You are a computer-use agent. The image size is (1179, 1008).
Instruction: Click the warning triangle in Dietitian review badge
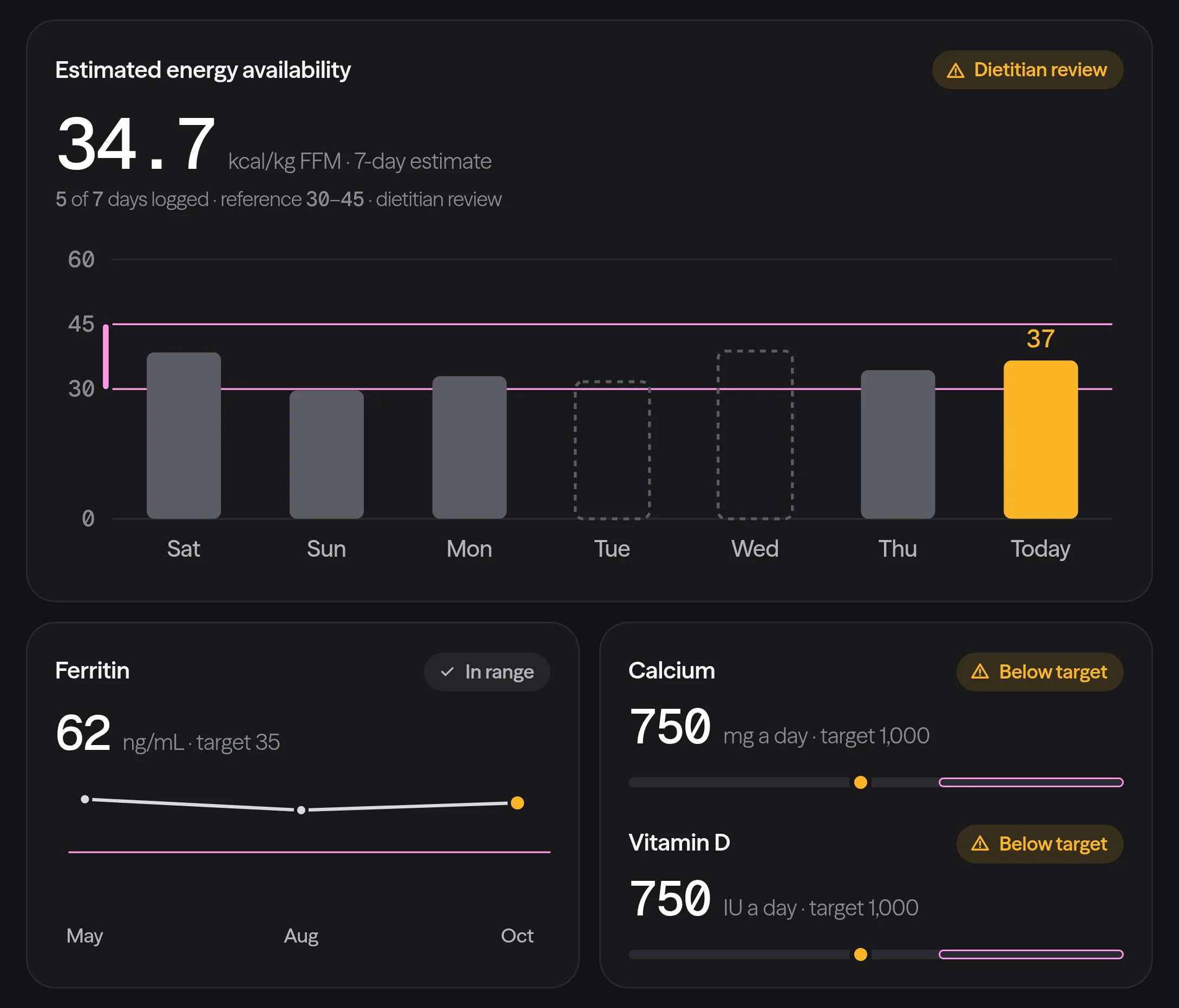point(955,70)
